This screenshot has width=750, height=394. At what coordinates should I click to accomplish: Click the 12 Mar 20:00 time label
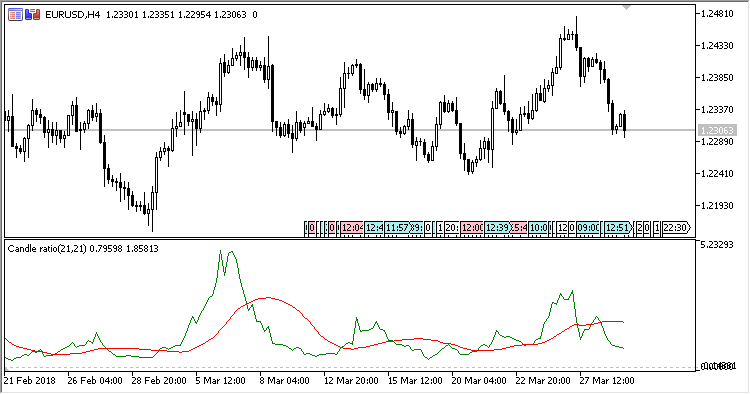[x=351, y=381]
